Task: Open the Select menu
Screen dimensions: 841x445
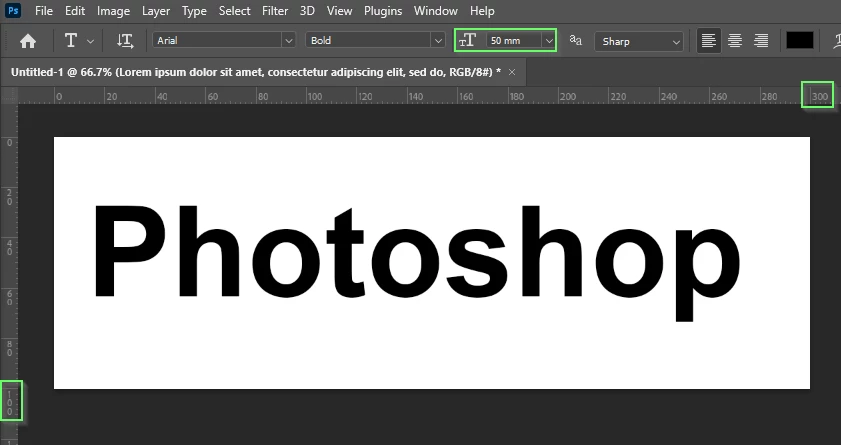Action: (234, 11)
